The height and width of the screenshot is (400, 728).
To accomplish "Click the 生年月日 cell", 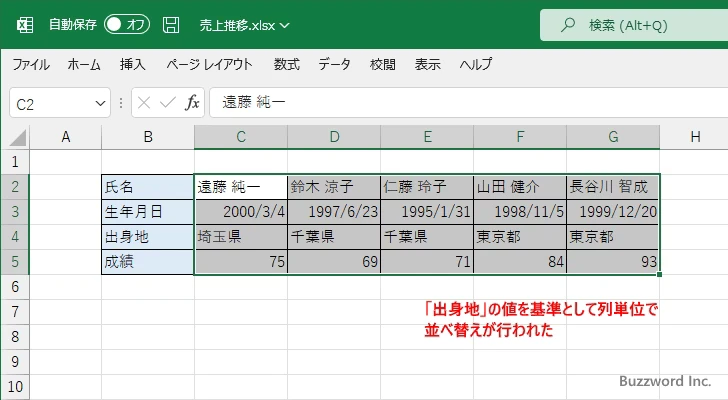I will (148, 212).
